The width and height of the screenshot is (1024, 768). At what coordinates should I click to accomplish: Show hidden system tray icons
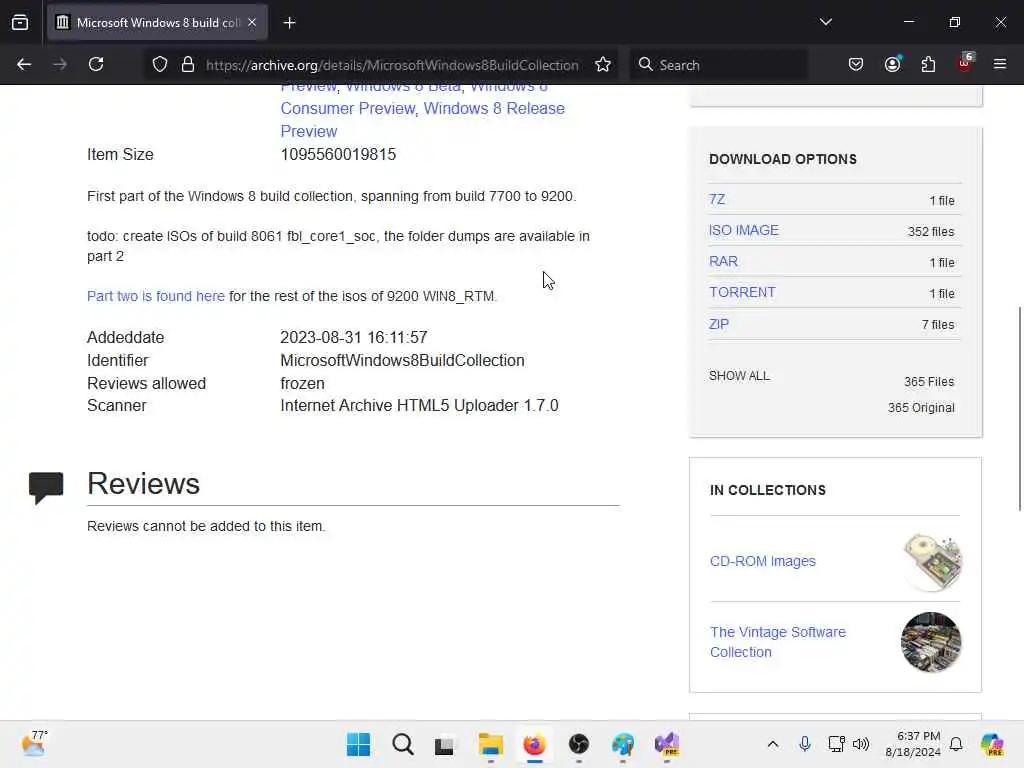[x=773, y=744]
